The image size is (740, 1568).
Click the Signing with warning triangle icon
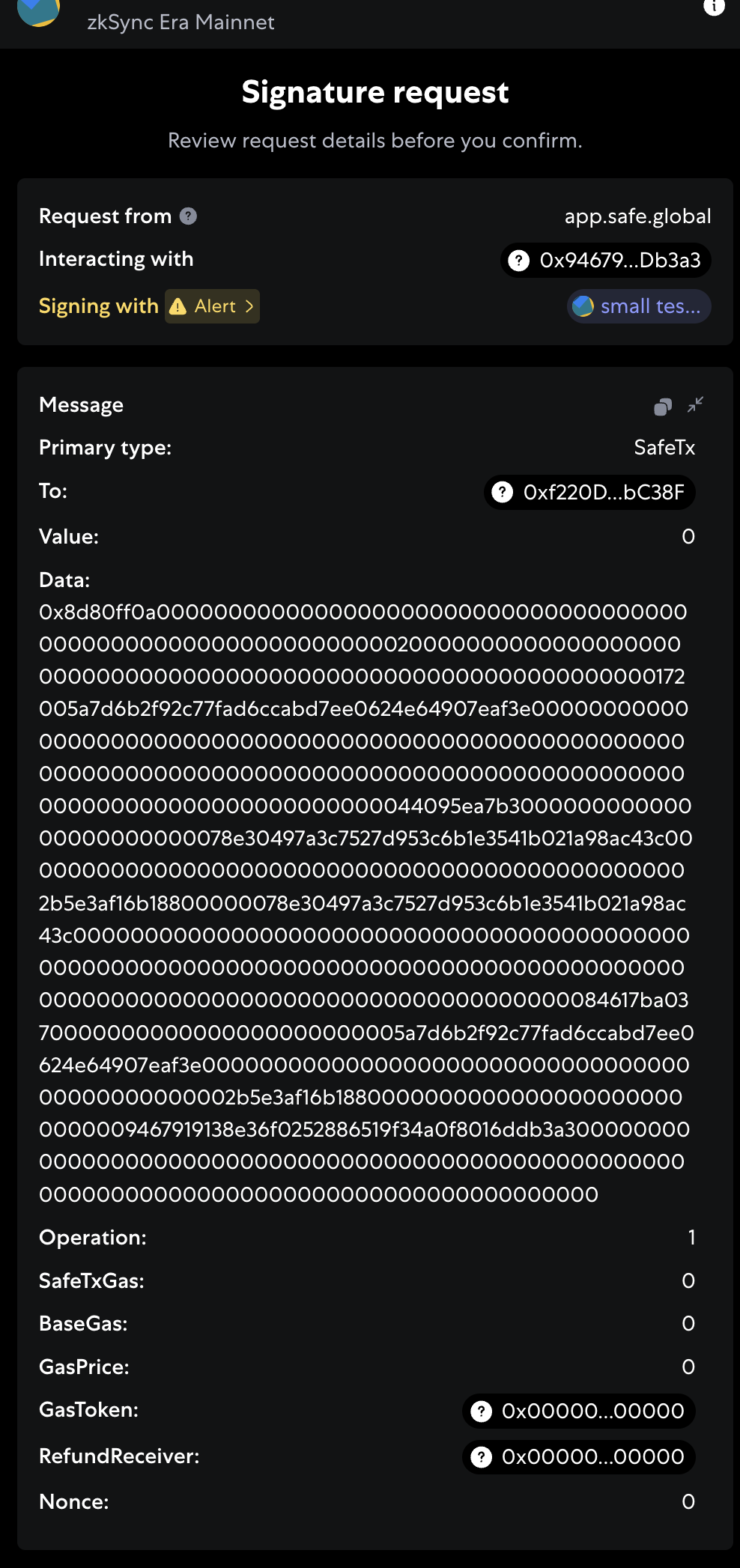pyautogui.click(x=178, y=306)
